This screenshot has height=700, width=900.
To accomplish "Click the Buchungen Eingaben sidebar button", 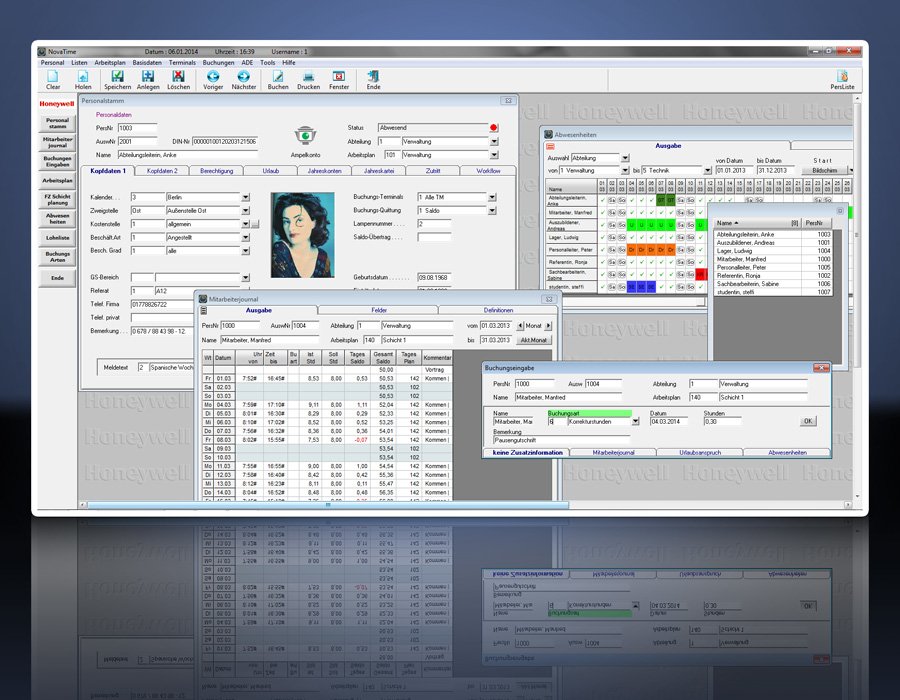I will tap(57, 161).
